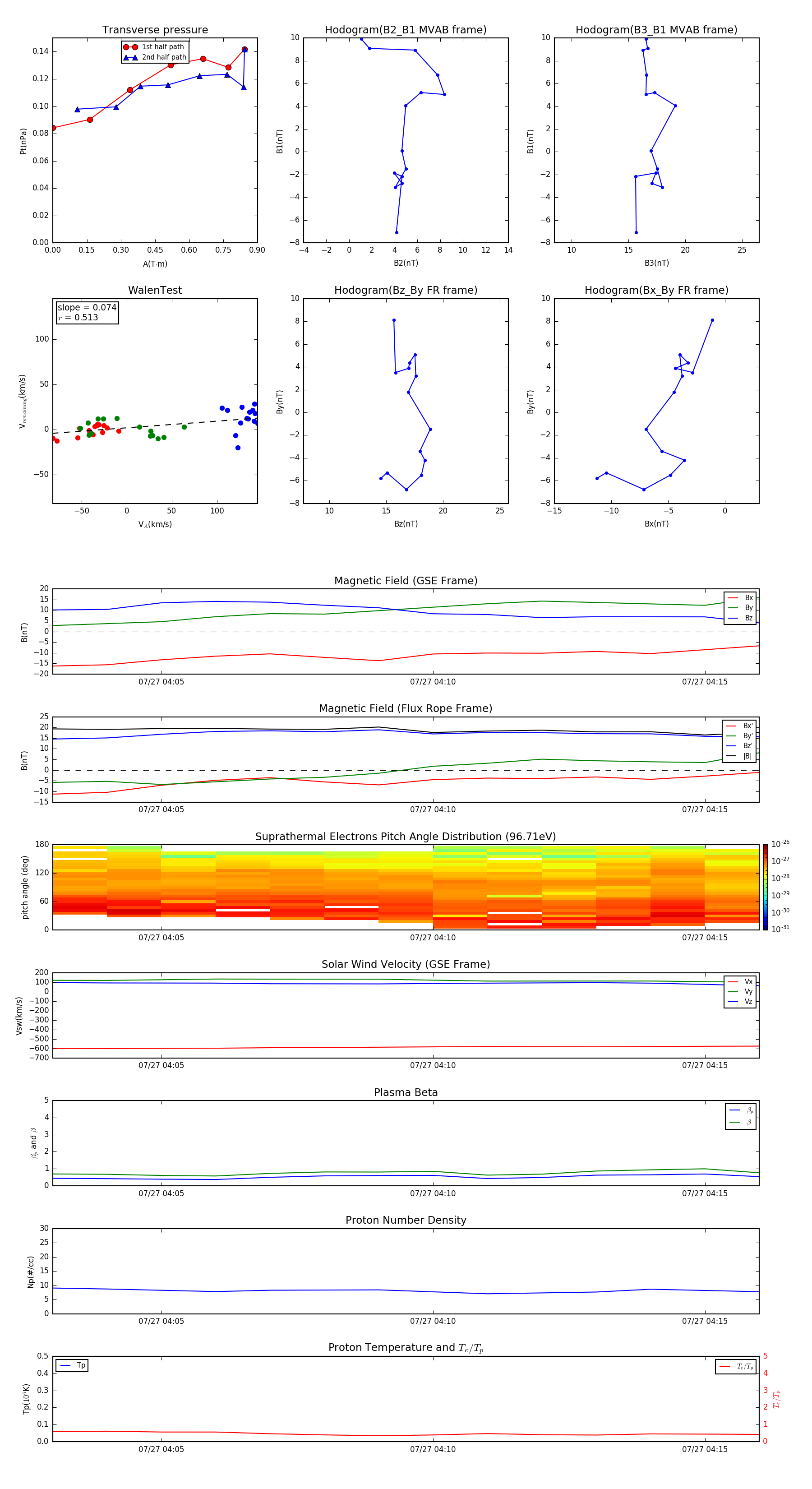Click the 'Plasma Beta' plot title
This screenshot has height=1489, width=812.
[x=406, y=1093]
